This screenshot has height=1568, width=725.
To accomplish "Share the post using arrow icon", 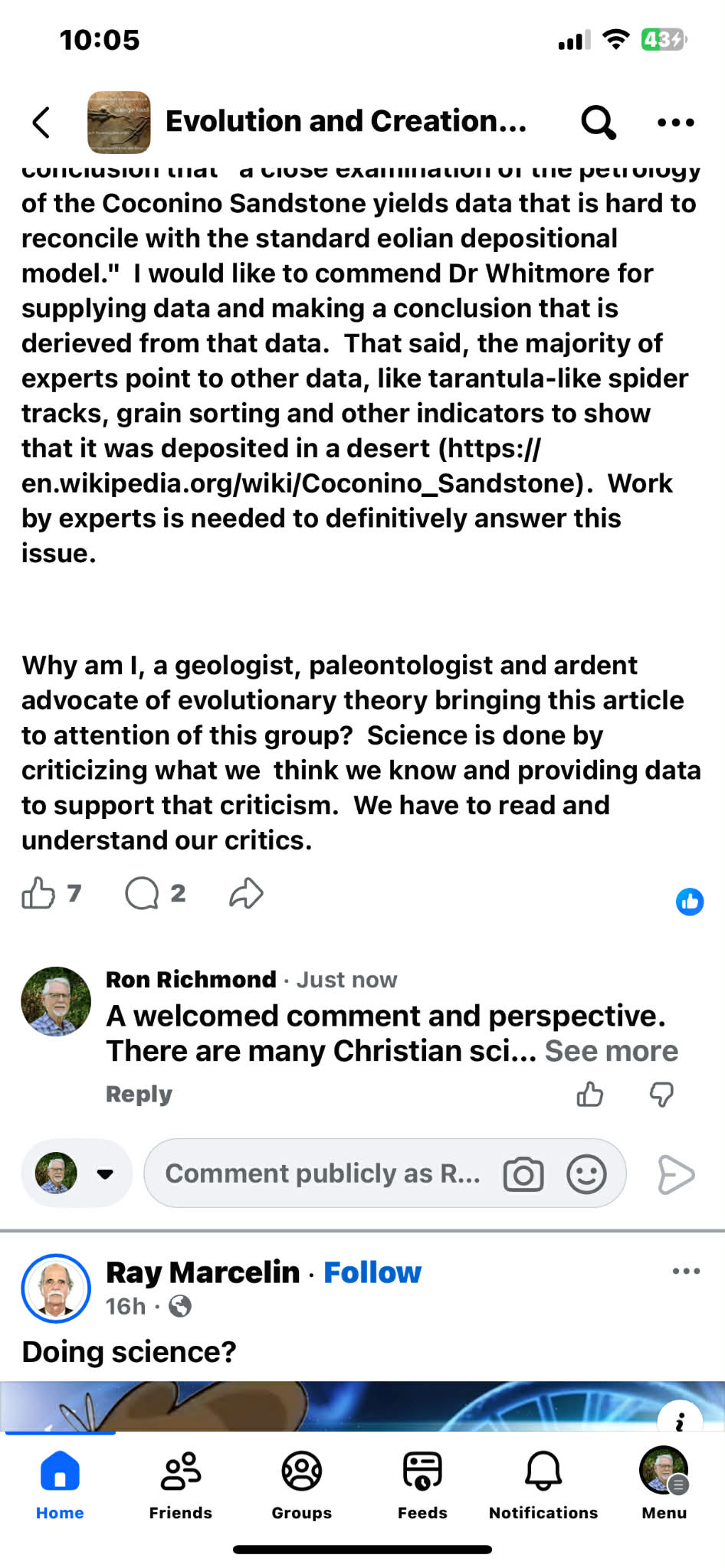I will pos(246,893).
